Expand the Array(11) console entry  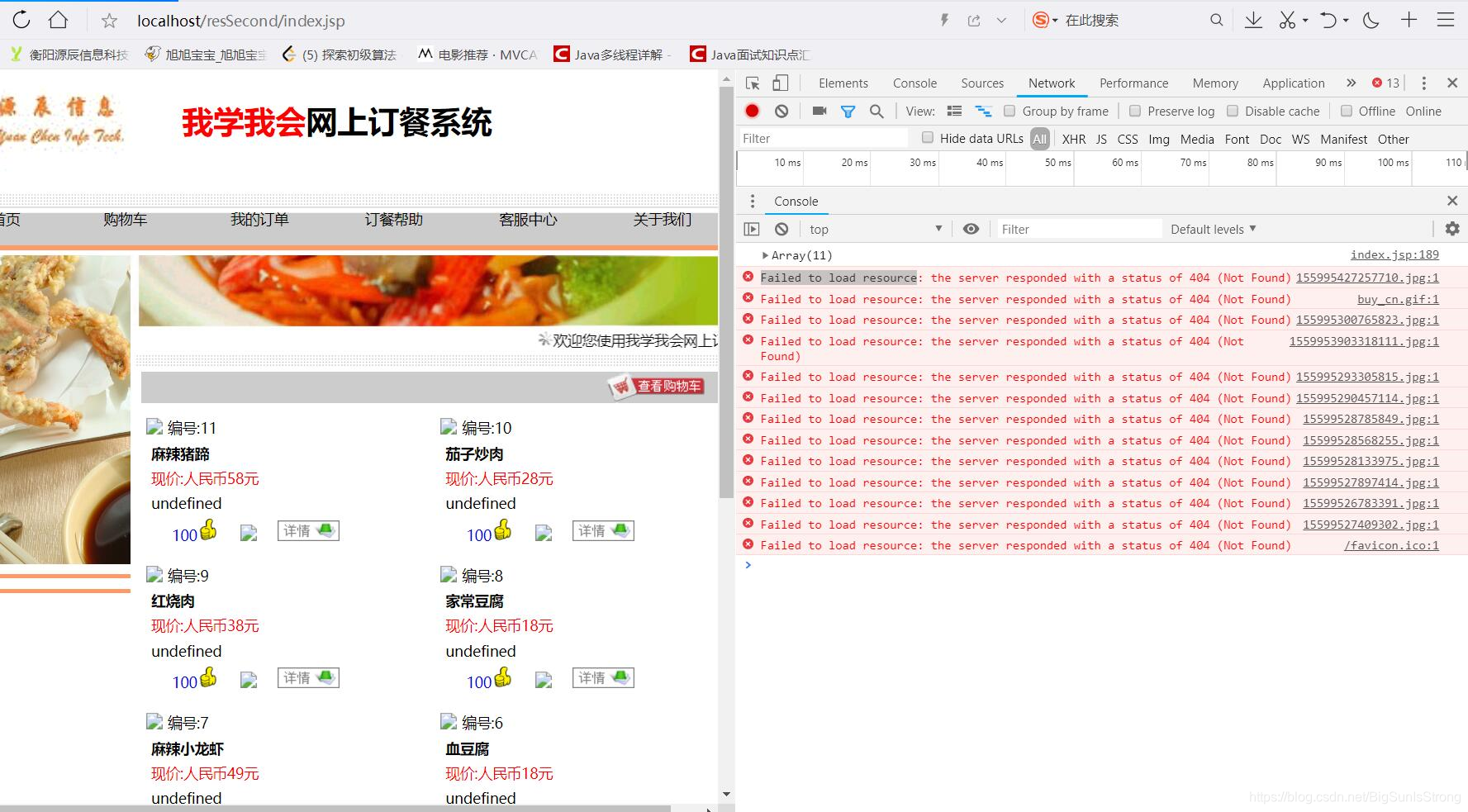[x=765, y=255]
